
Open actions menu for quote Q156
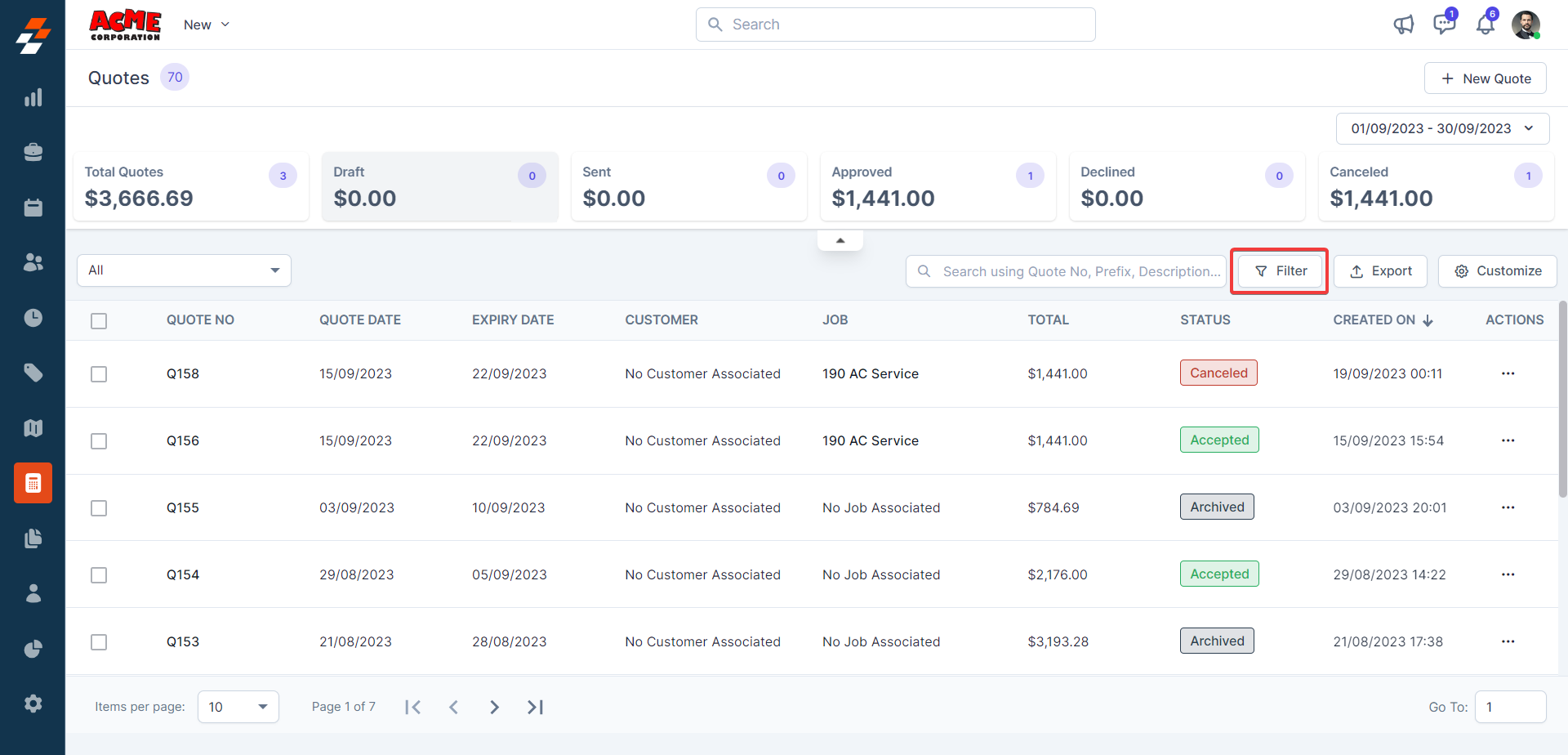pos(1508,440)
